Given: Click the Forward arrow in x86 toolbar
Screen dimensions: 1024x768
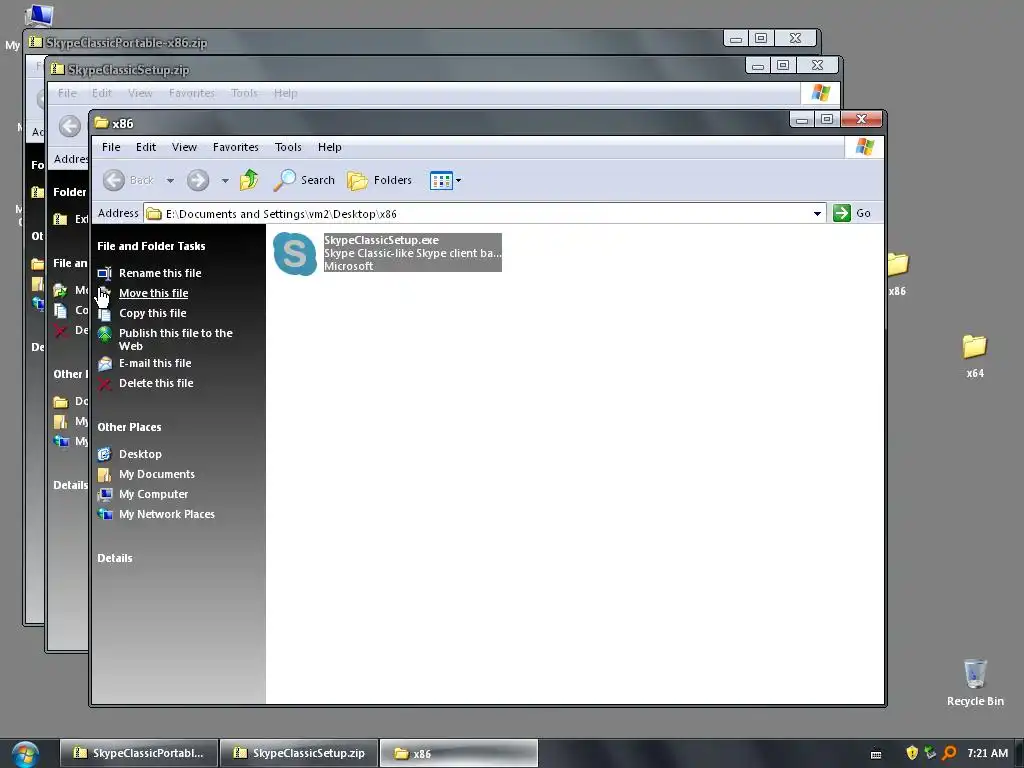Looking at the screenshot, I should click(198, 180).
